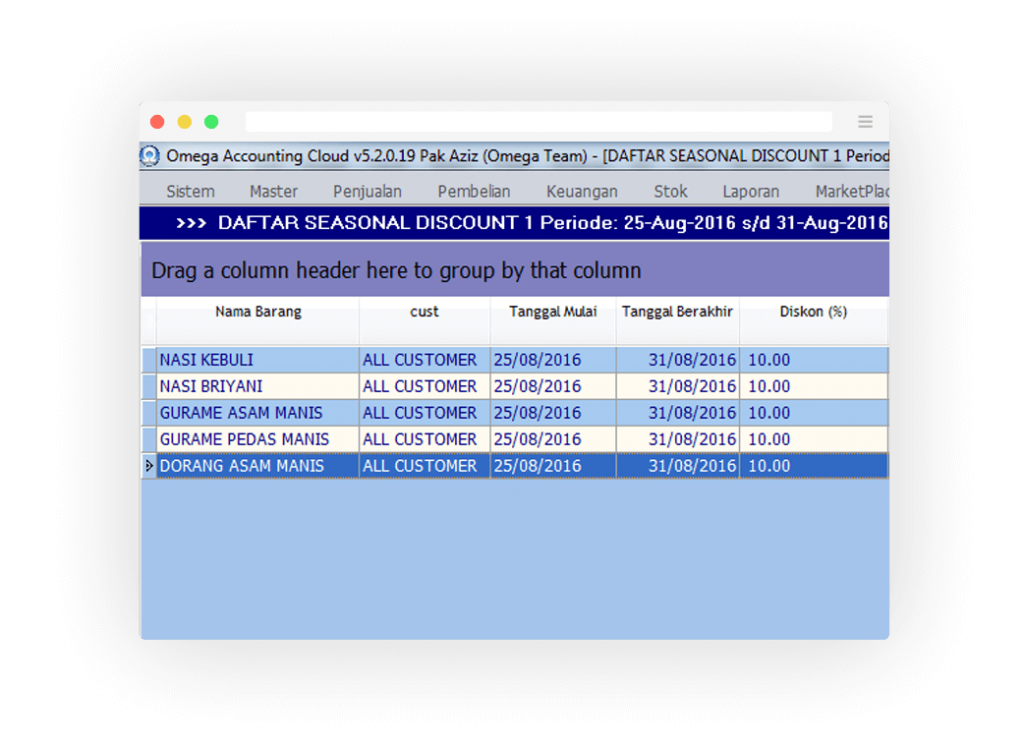Click ALL CUSTOMER in NASI KEBULI row
The width and height of the screenshot is (1024, 747).
[x=424, y=360]
